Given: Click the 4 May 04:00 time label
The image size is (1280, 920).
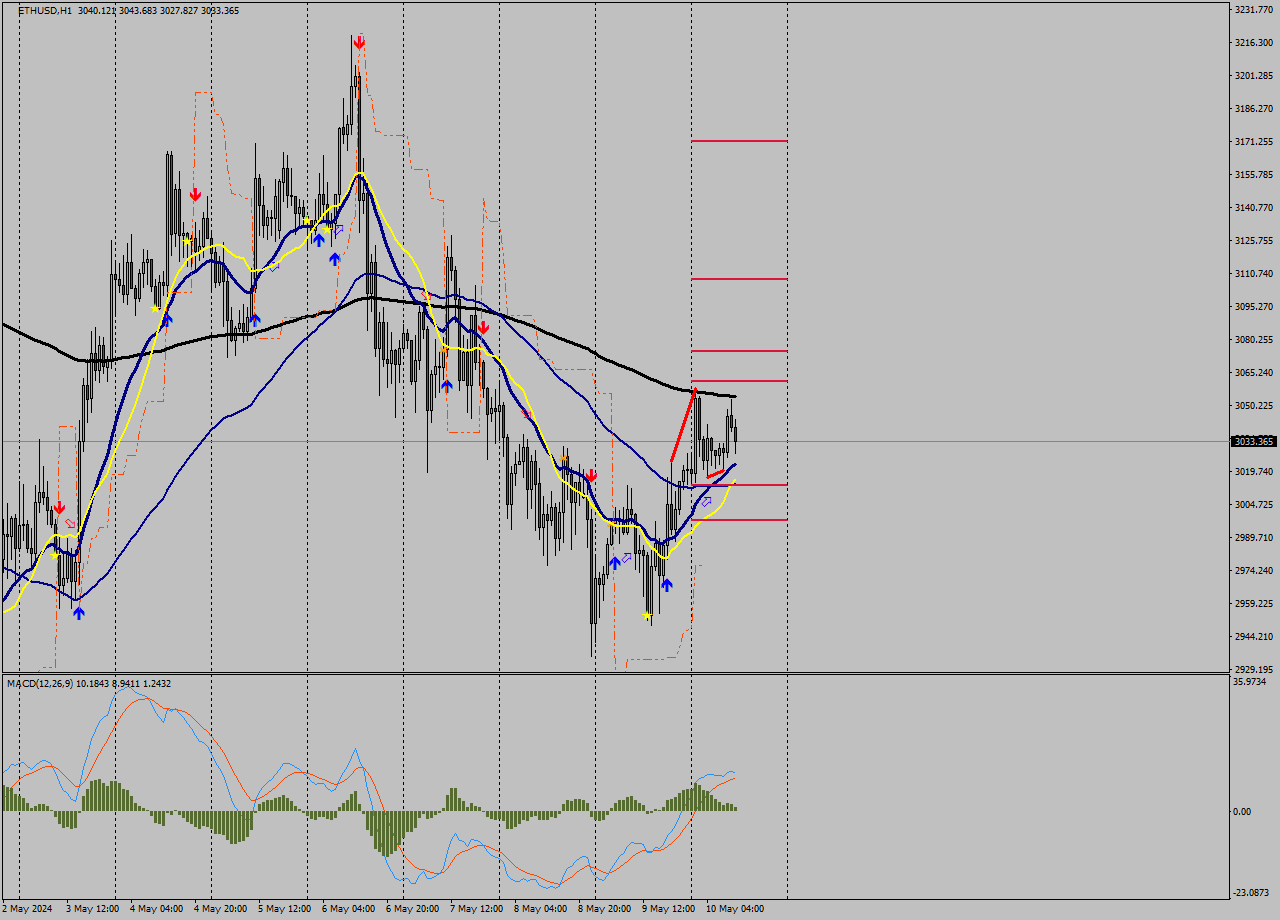Looking at the screenshot, I should point(157,909).
